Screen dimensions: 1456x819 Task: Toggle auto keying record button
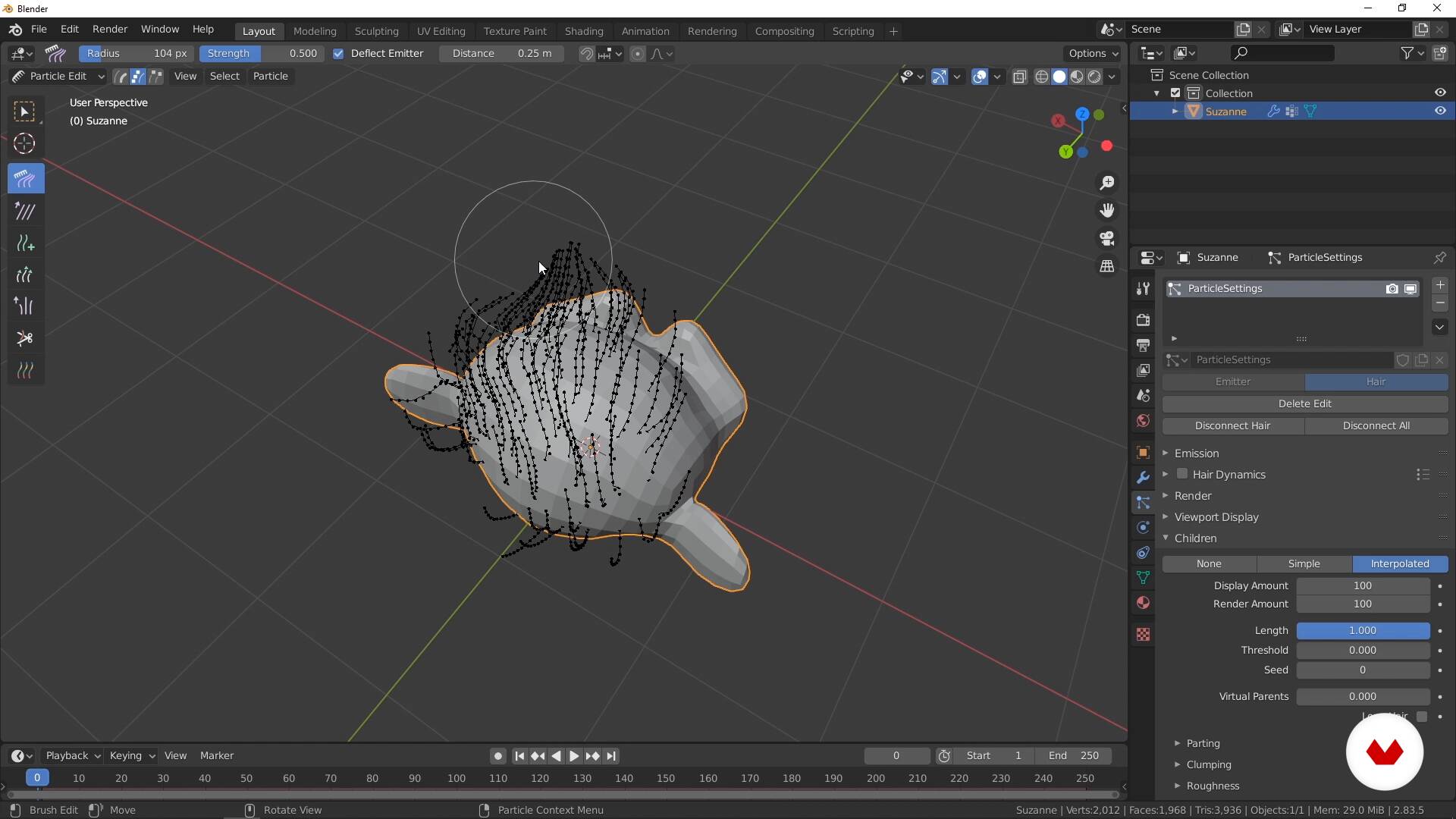[x=497, y=755]
